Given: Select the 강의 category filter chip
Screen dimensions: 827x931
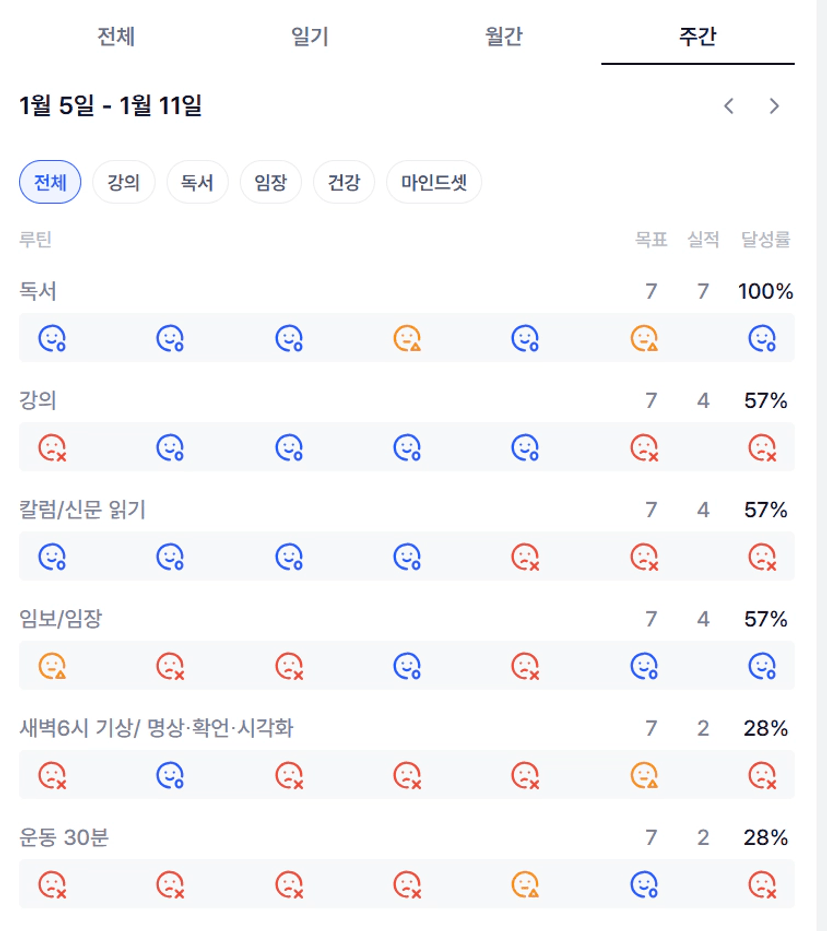Looking at the screenshot, I should tap(124, 183).
